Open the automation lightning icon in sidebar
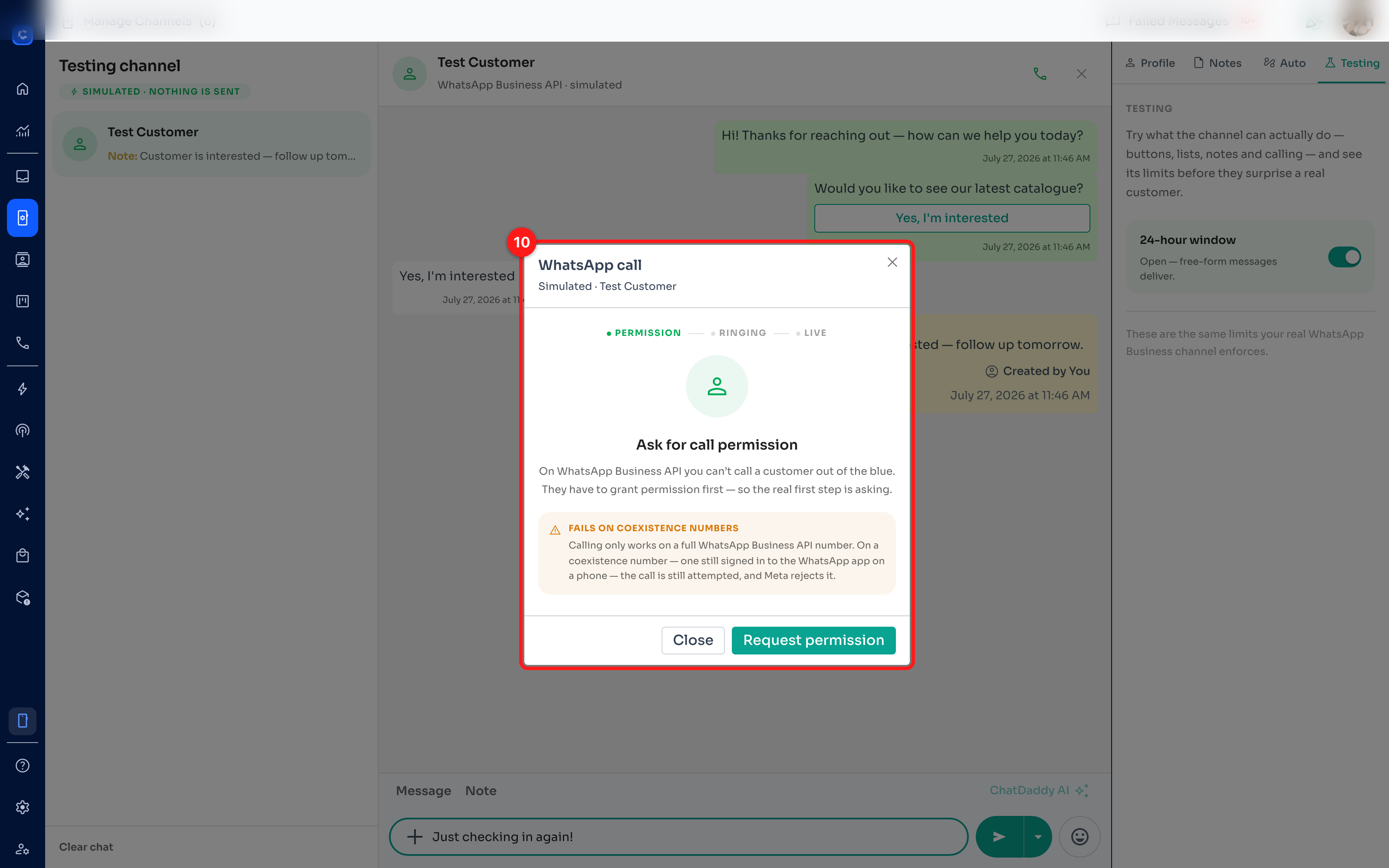Viewport: 1389px width, 868px height. (23, 389)
